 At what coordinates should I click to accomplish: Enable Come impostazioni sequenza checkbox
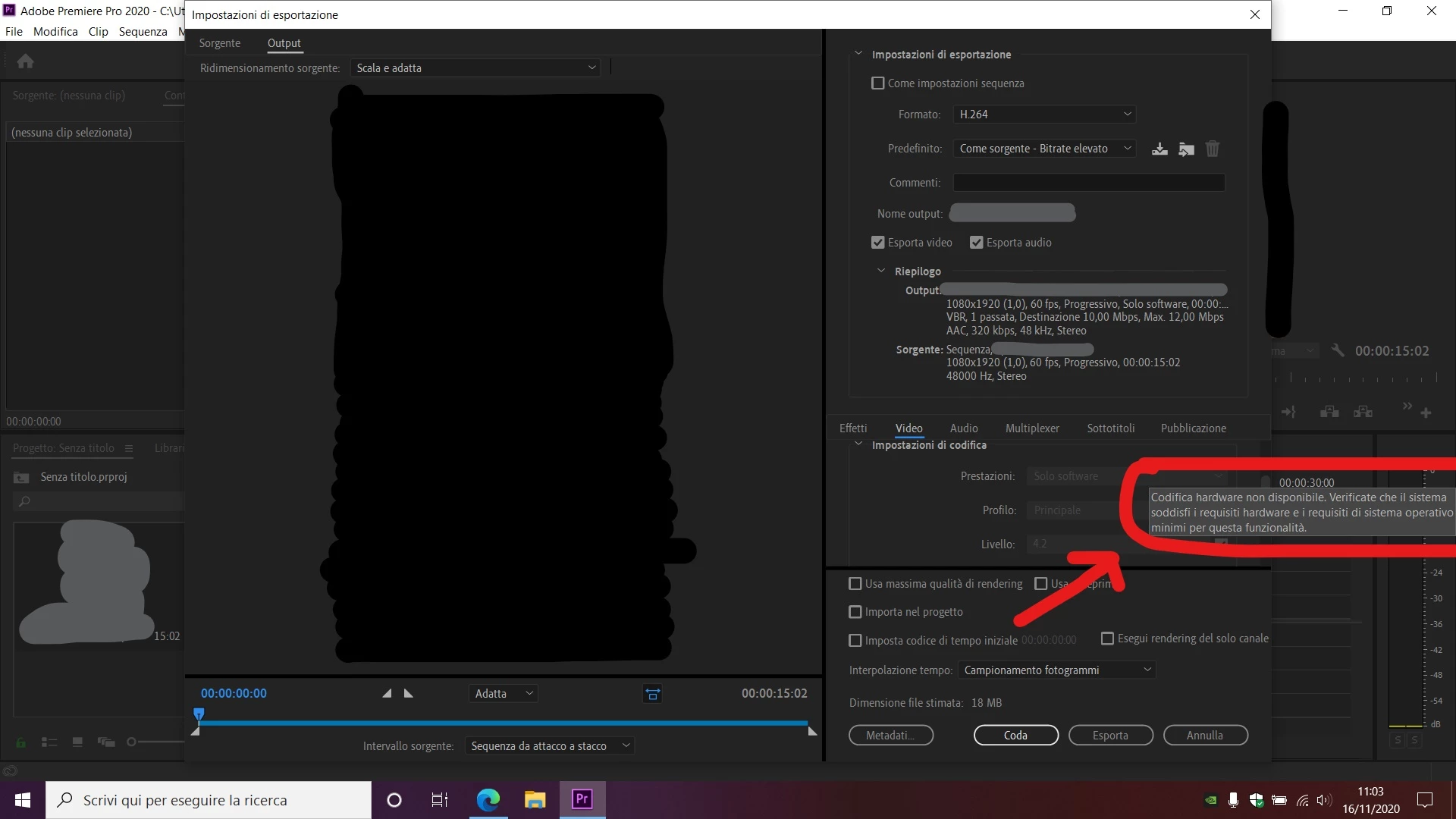pyautogui.click(x=878, y=83)
